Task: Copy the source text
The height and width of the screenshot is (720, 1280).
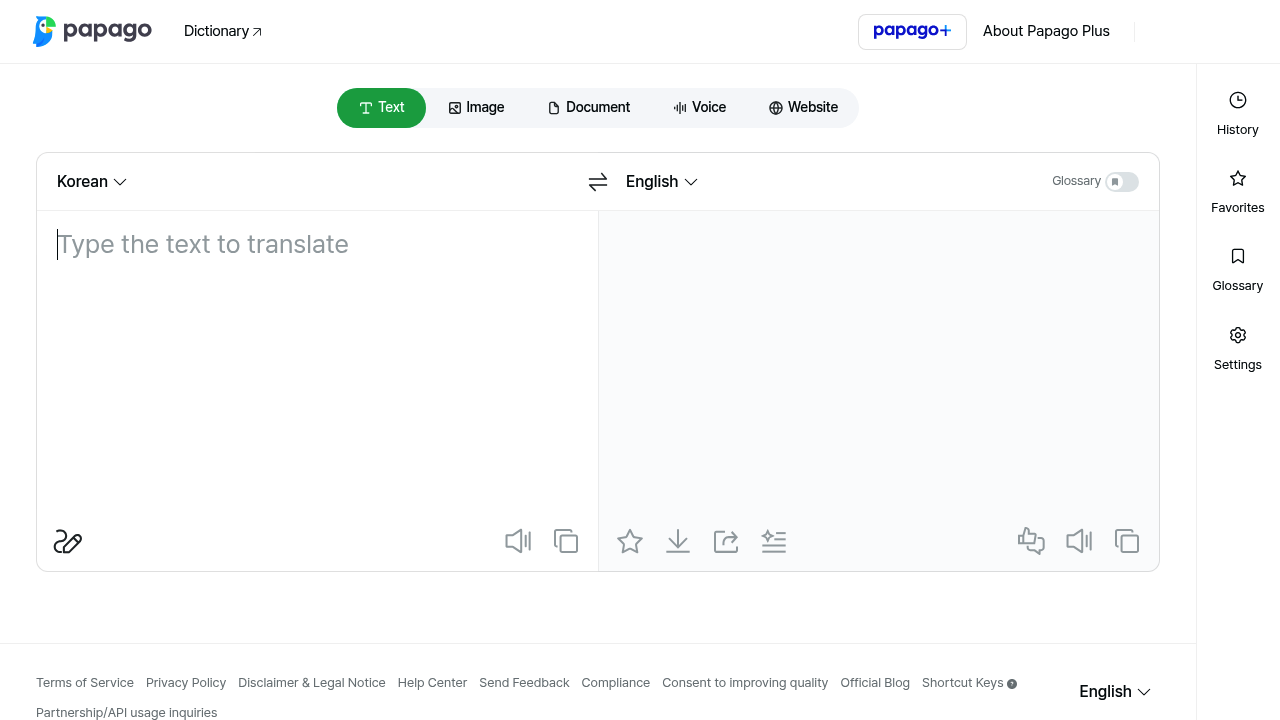Action: click(566, 541)
